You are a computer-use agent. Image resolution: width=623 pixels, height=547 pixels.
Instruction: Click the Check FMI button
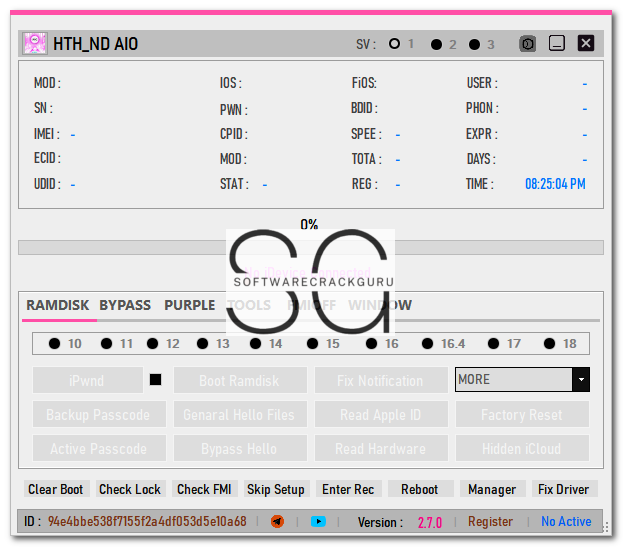point(205,489)
